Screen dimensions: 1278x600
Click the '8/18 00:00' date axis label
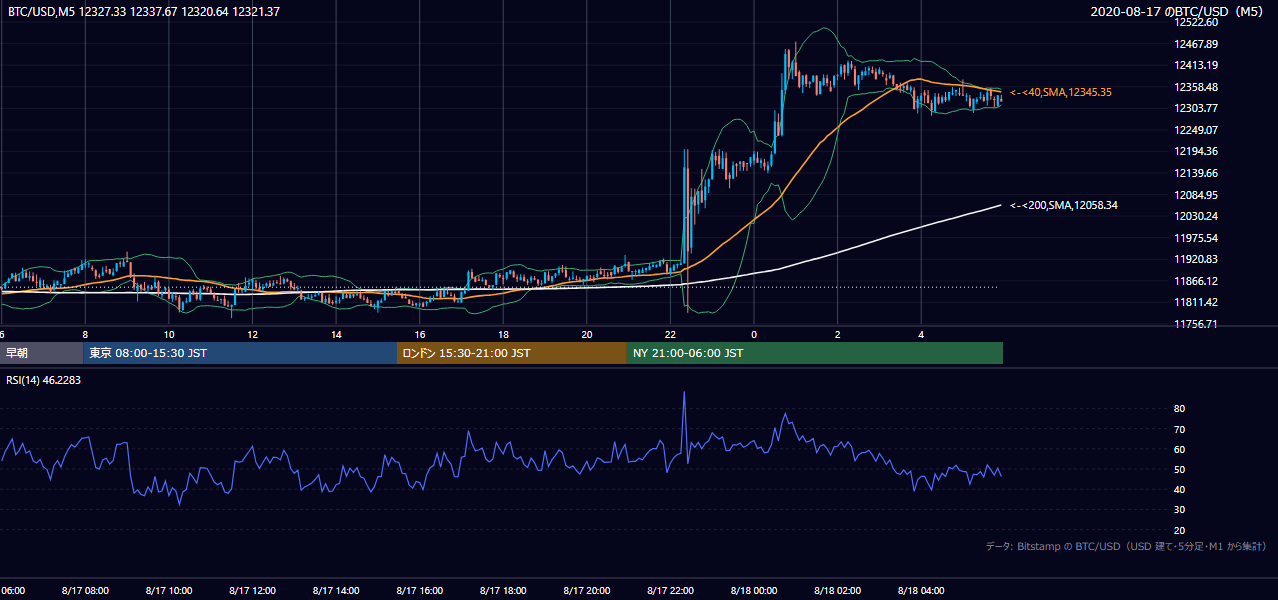coord(753,590)
